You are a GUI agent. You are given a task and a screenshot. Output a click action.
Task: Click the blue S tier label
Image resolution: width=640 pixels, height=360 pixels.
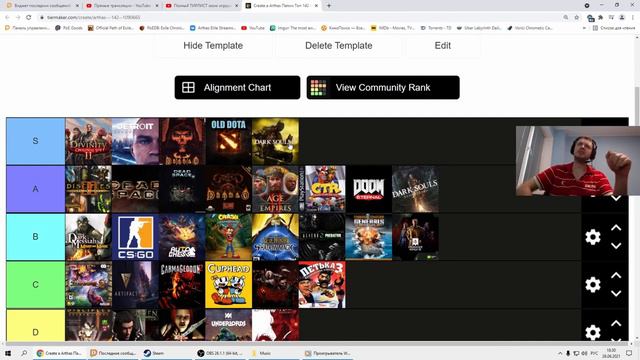pyautogui.click(x=36, y=141)
